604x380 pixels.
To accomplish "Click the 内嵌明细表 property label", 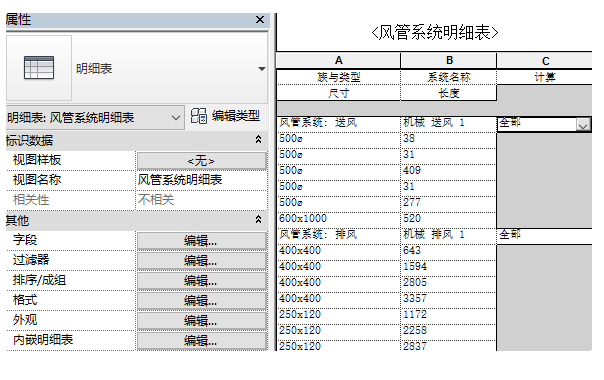I will coord(43,340).
